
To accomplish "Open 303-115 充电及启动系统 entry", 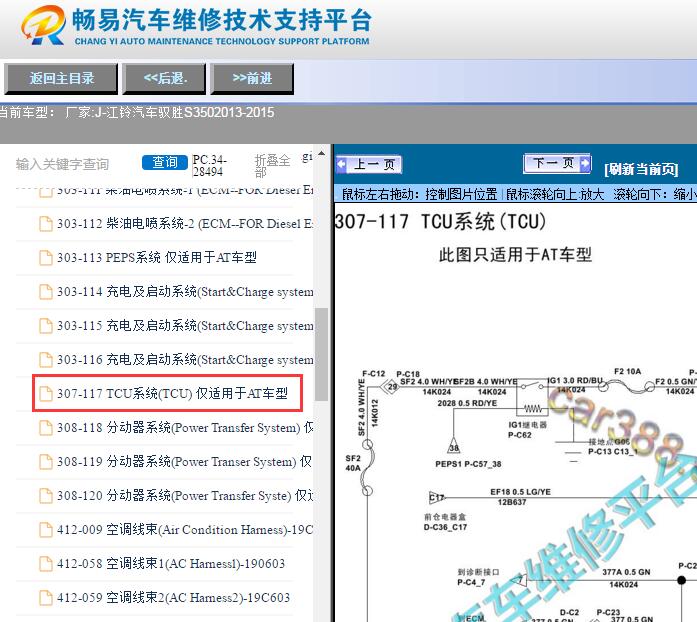I will (x=185, y=326).
